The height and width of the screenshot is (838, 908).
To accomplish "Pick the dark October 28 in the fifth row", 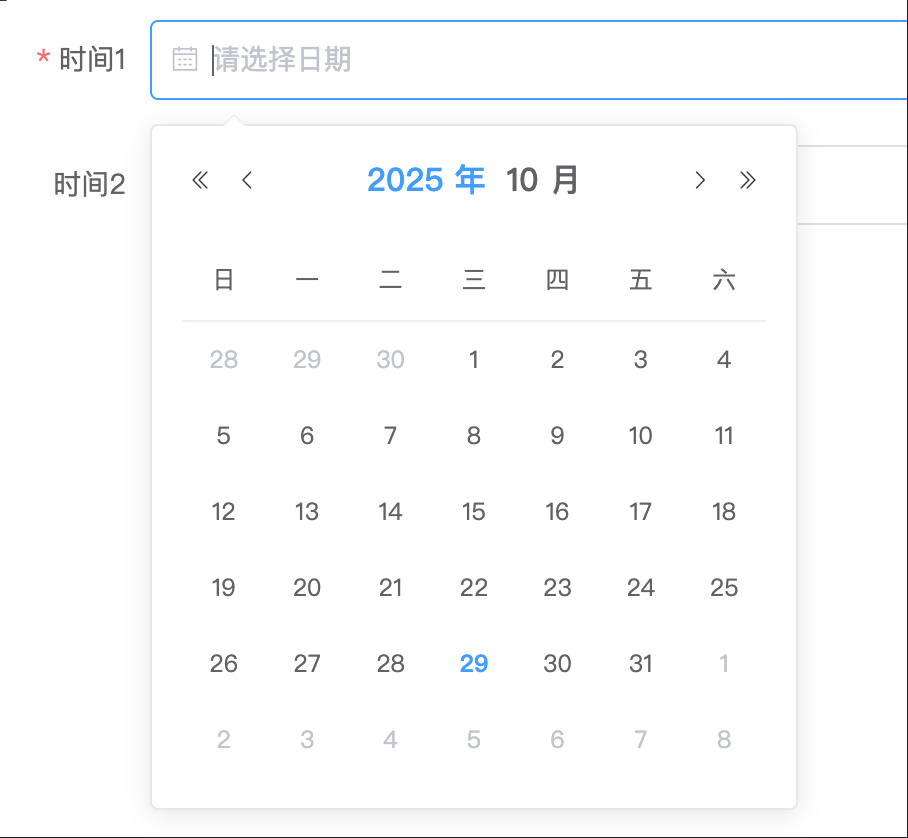I will (390, 664).
